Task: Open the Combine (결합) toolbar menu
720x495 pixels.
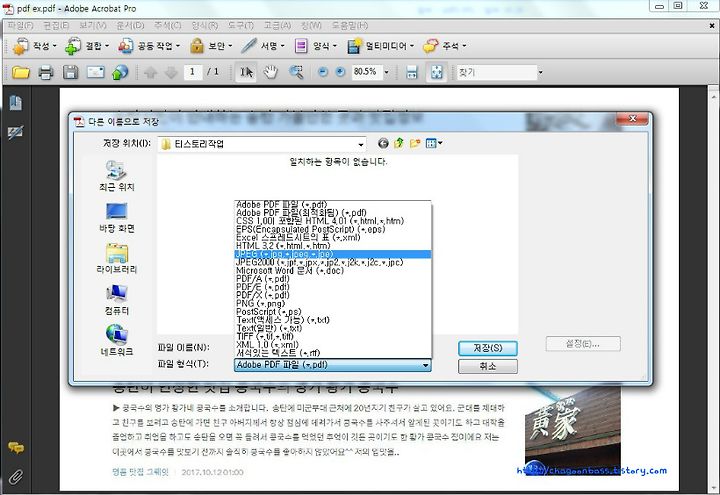Action: coord(87,46)
